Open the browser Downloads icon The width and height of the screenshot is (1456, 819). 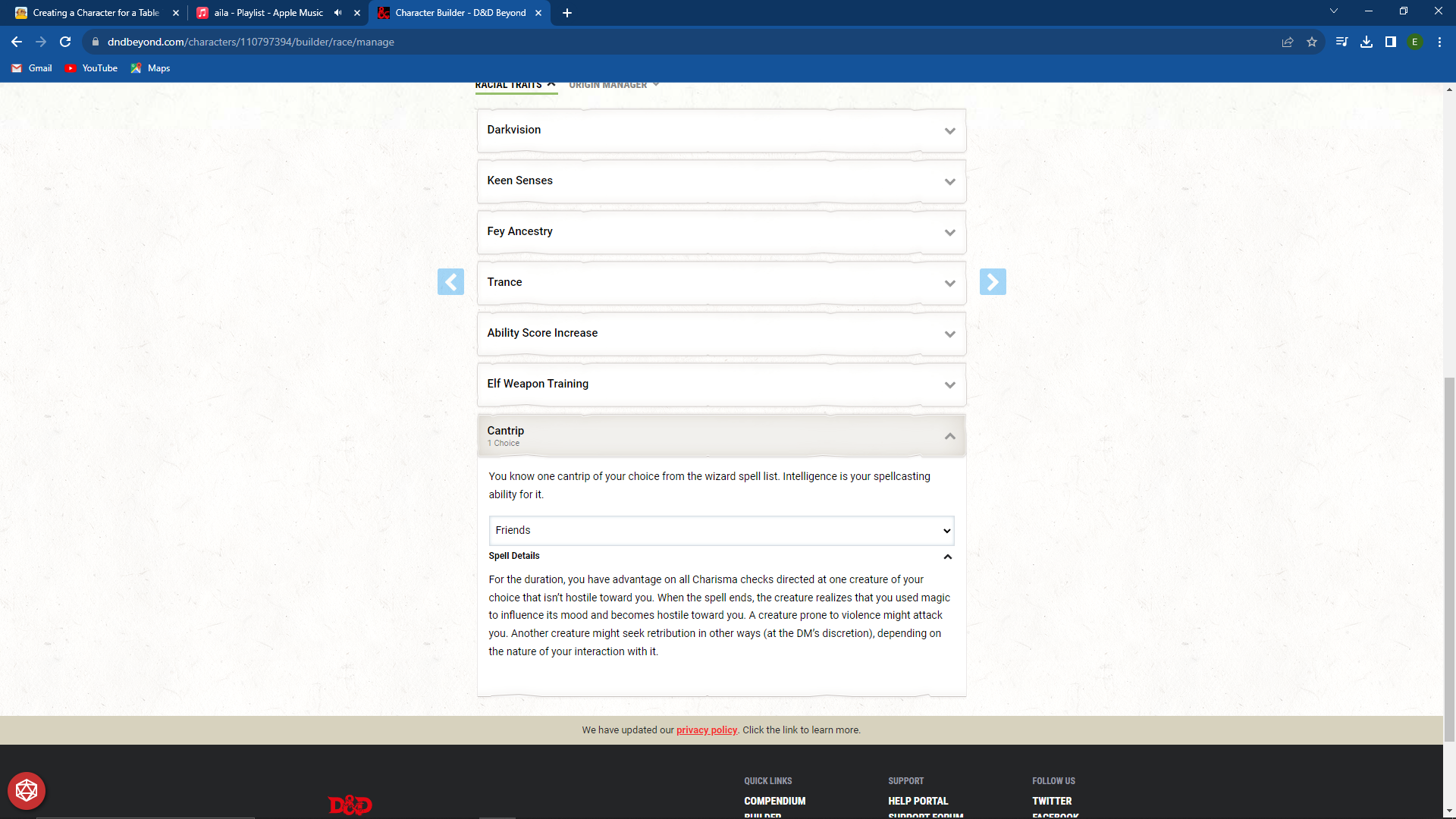[x=1367, y=42]
